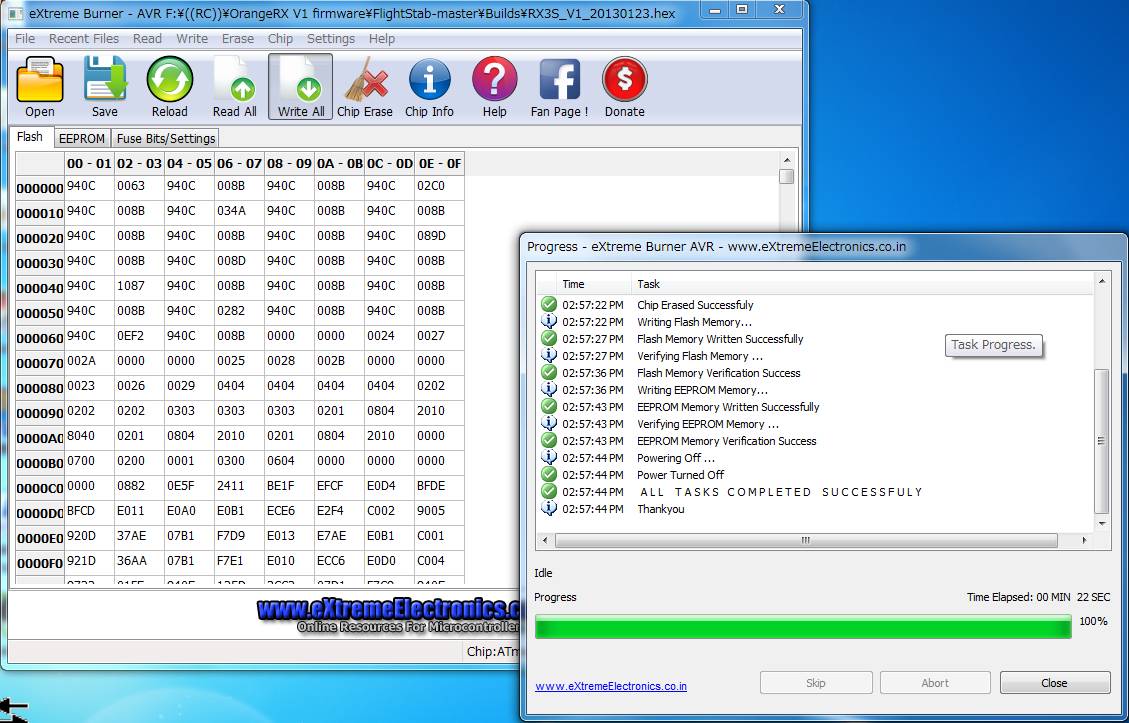Open the File menu
The height and width of the screenshot is (723, 1129).
24,39
